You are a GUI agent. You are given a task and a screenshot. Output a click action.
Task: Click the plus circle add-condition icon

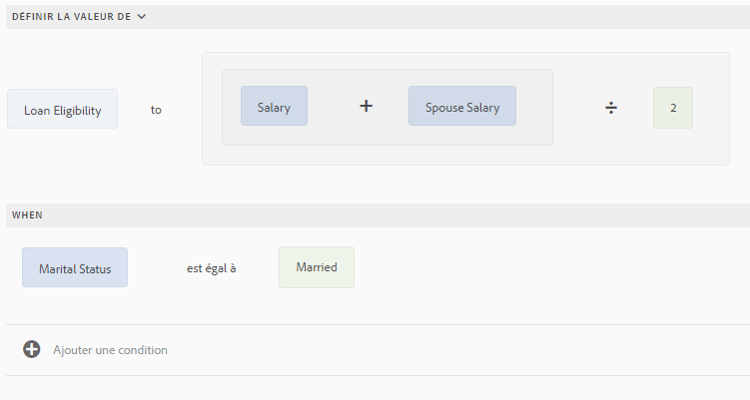(x=32, y=350)
